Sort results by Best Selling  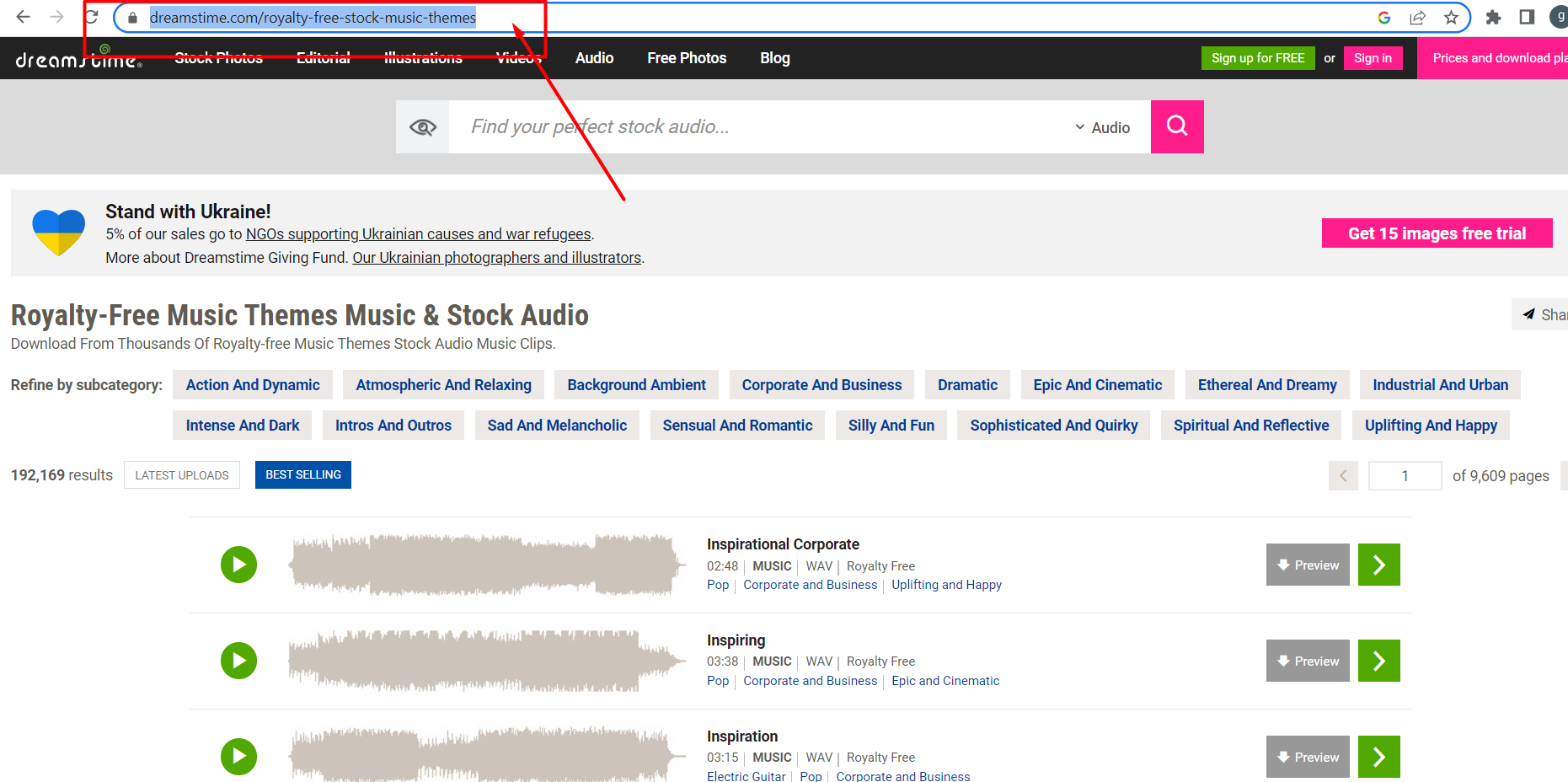303,475
